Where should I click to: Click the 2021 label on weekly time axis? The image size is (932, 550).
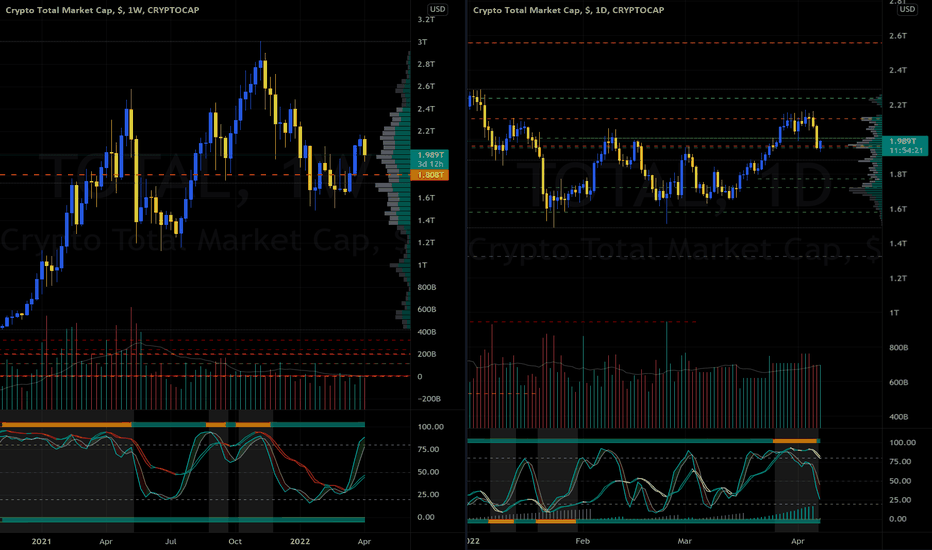tap(41, 541)
